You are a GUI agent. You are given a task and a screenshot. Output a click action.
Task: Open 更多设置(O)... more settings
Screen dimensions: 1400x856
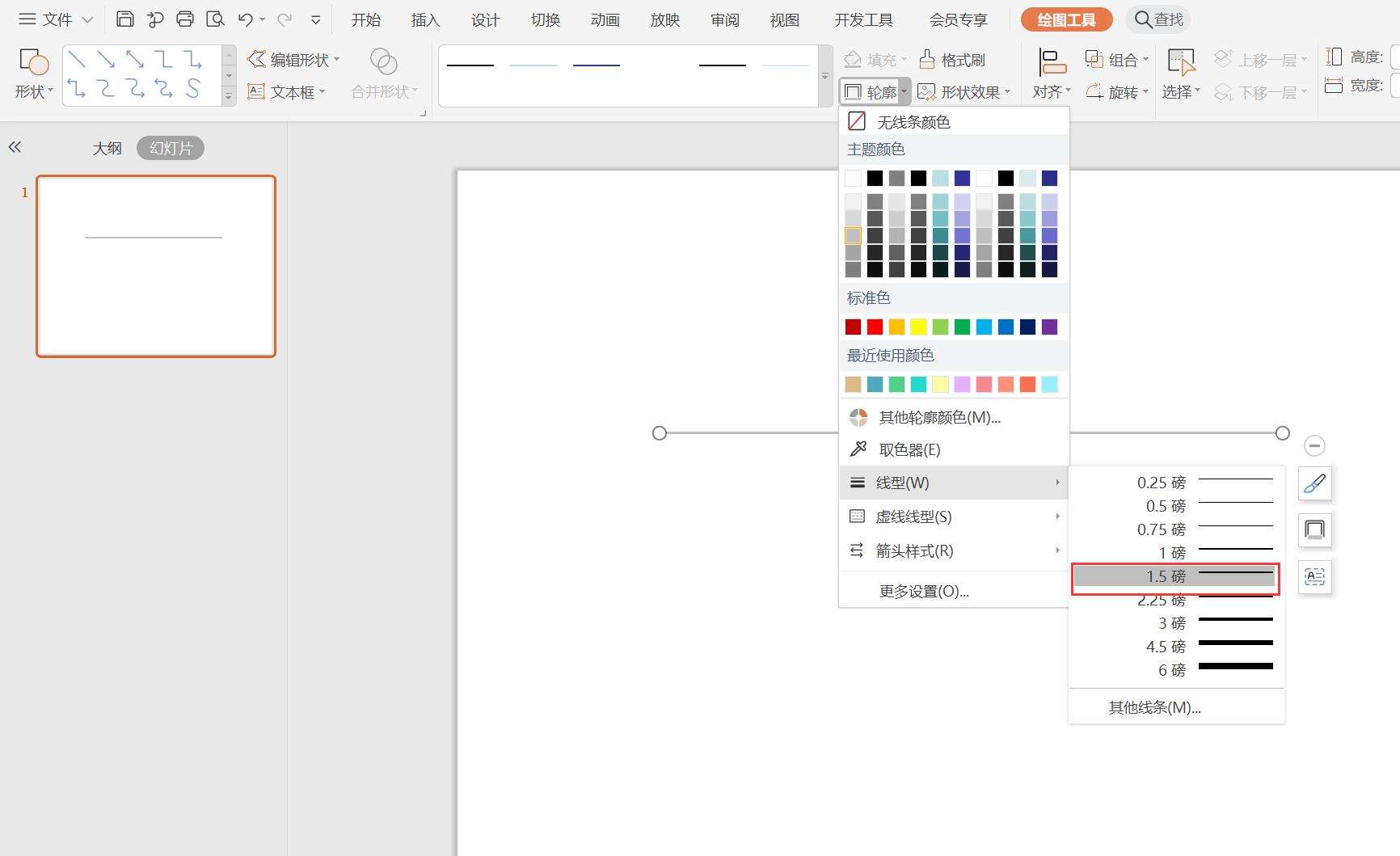(x=924, y=592)
